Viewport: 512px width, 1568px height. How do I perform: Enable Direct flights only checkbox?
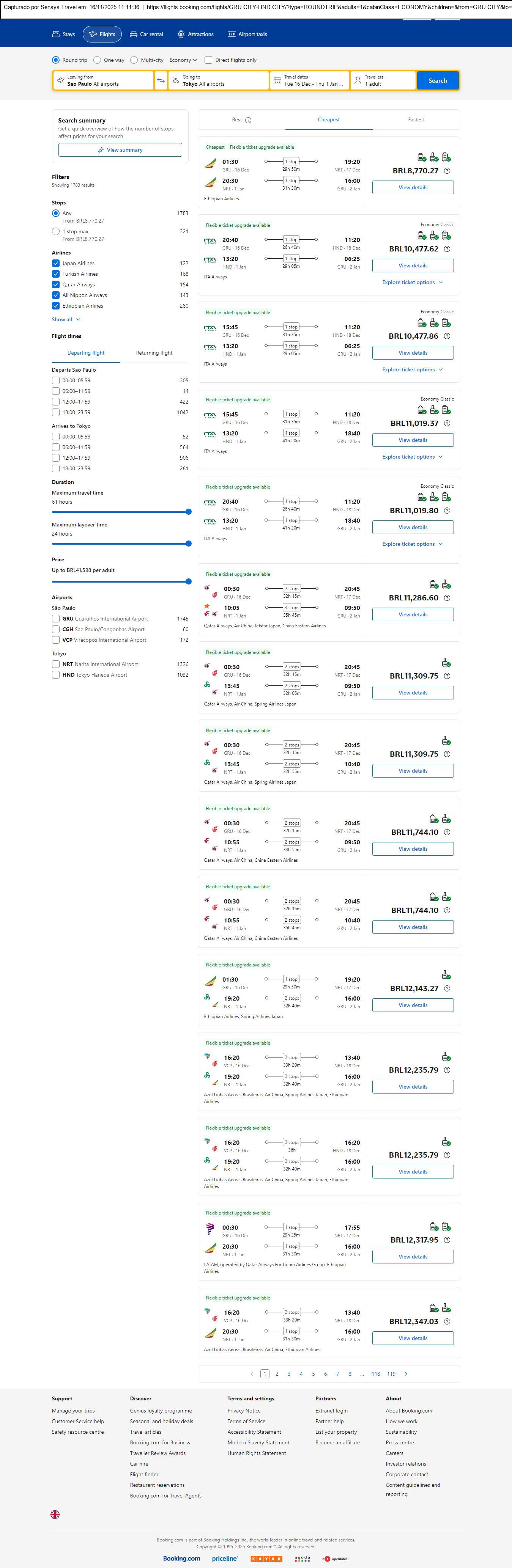208,60
